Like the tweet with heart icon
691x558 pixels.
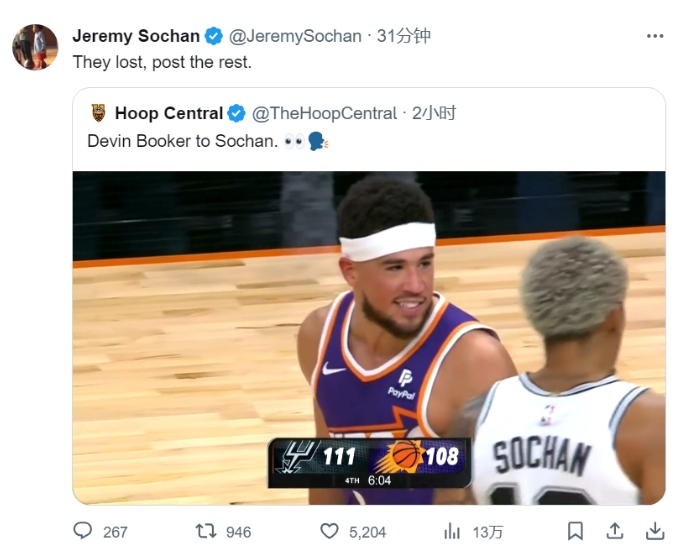329,531
